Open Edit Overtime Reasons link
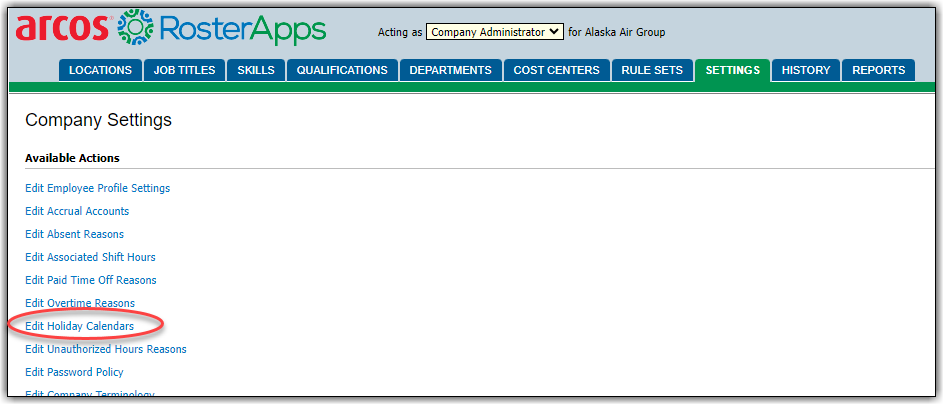This screenshot has width=944, height=405. 80,303
